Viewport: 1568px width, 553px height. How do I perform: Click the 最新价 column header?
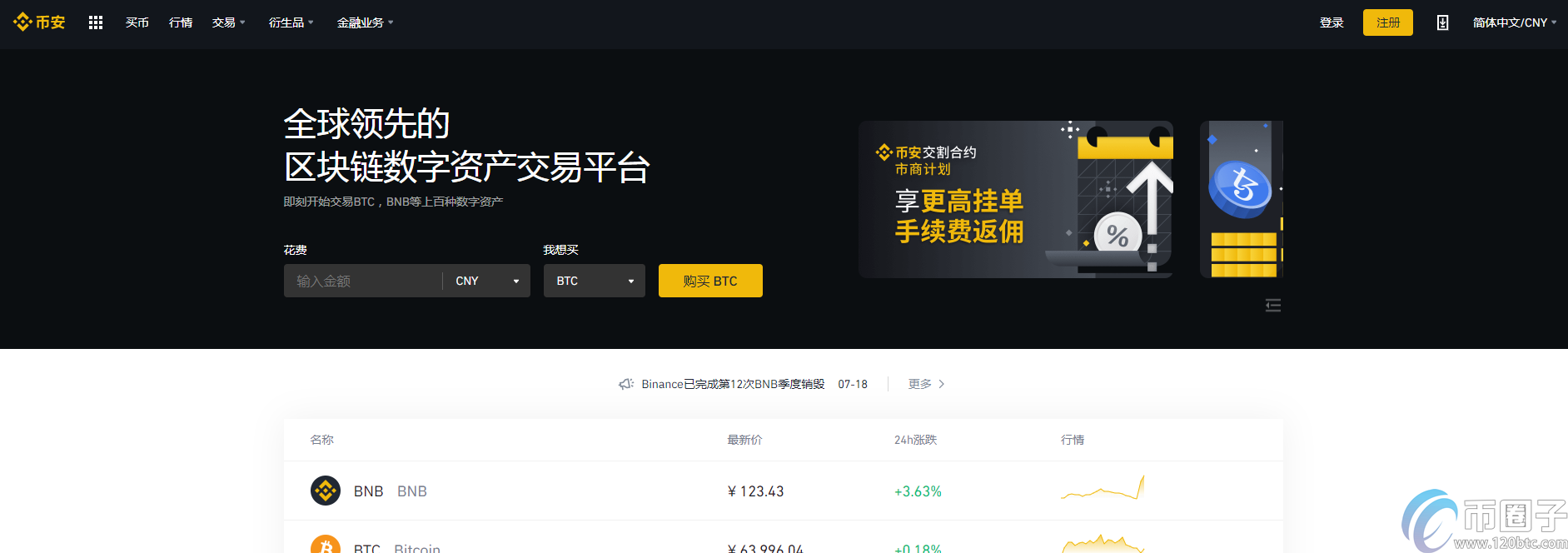(744, 440)
